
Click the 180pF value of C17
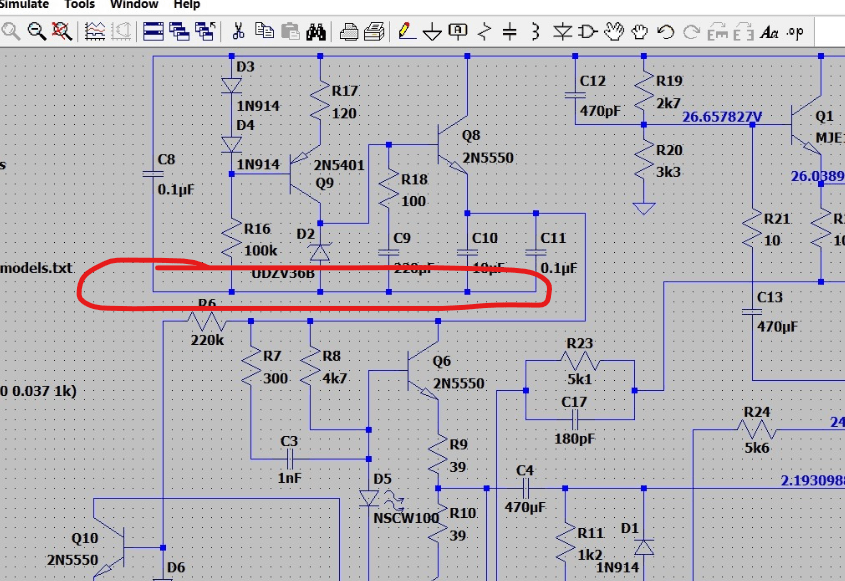pos(574,439)
